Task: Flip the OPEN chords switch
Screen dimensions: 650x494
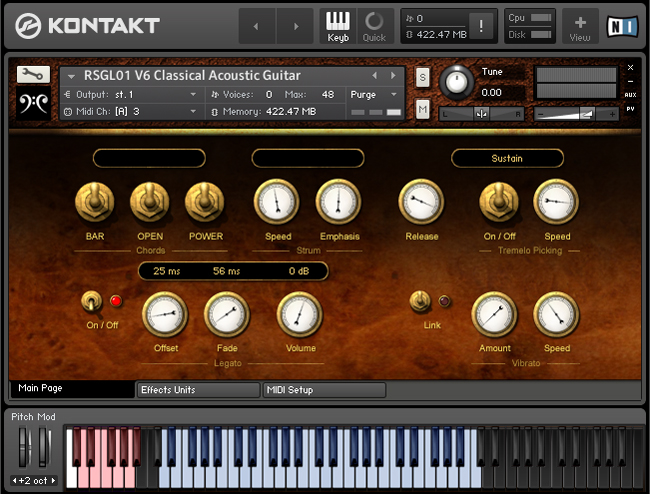Action: (150, 202)
